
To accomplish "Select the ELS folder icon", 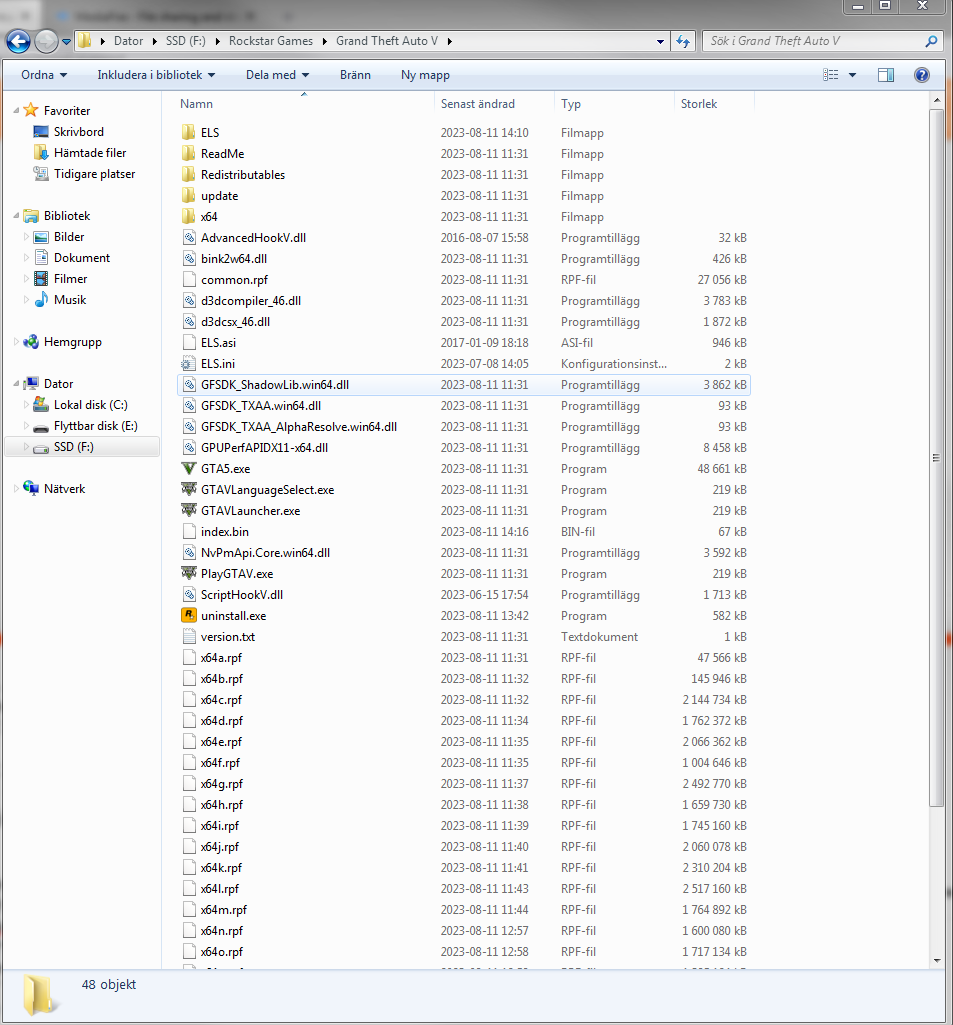I will tap(188, 132).
